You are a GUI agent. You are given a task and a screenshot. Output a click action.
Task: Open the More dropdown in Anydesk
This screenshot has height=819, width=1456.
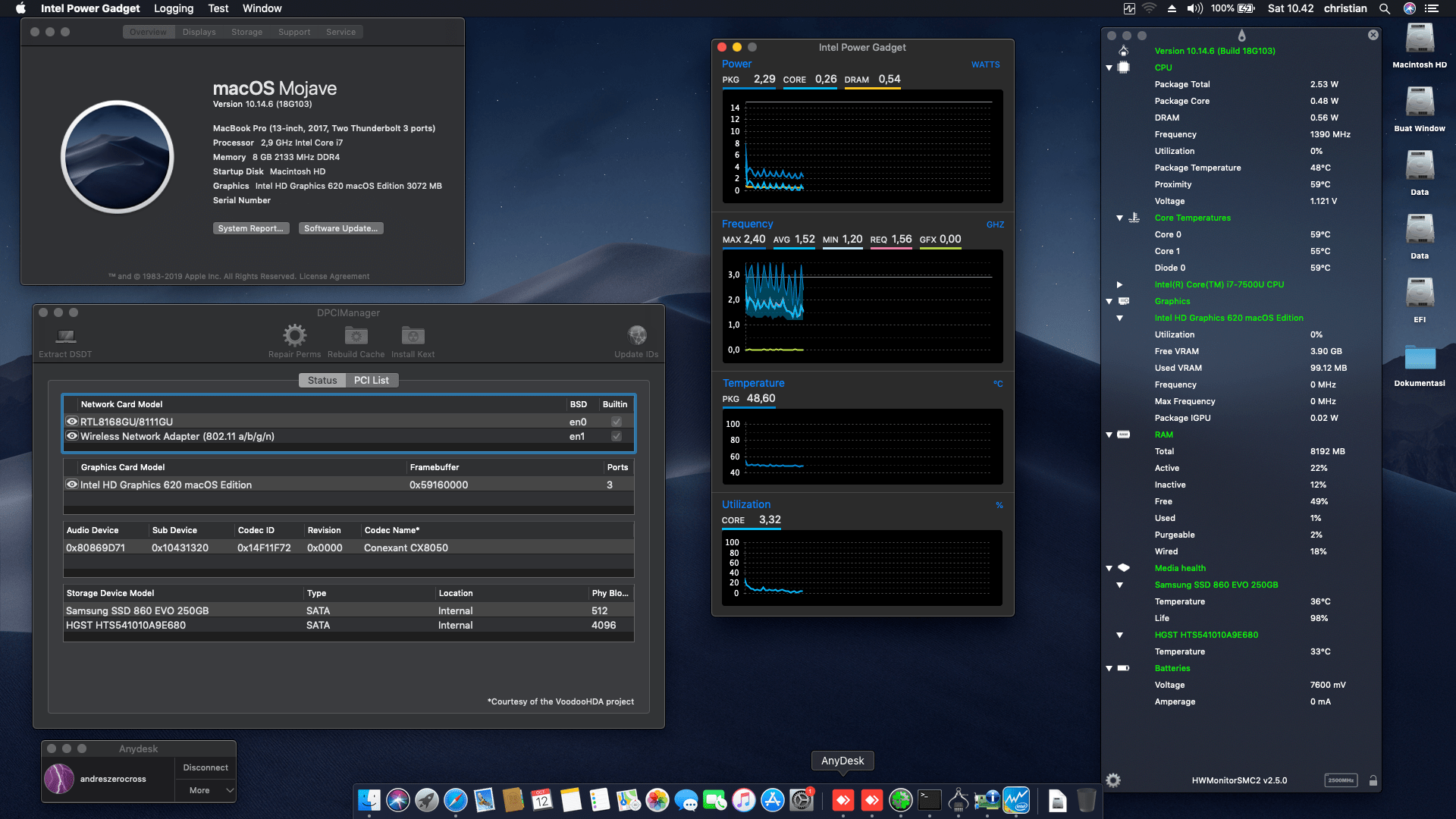click(205, 790)
